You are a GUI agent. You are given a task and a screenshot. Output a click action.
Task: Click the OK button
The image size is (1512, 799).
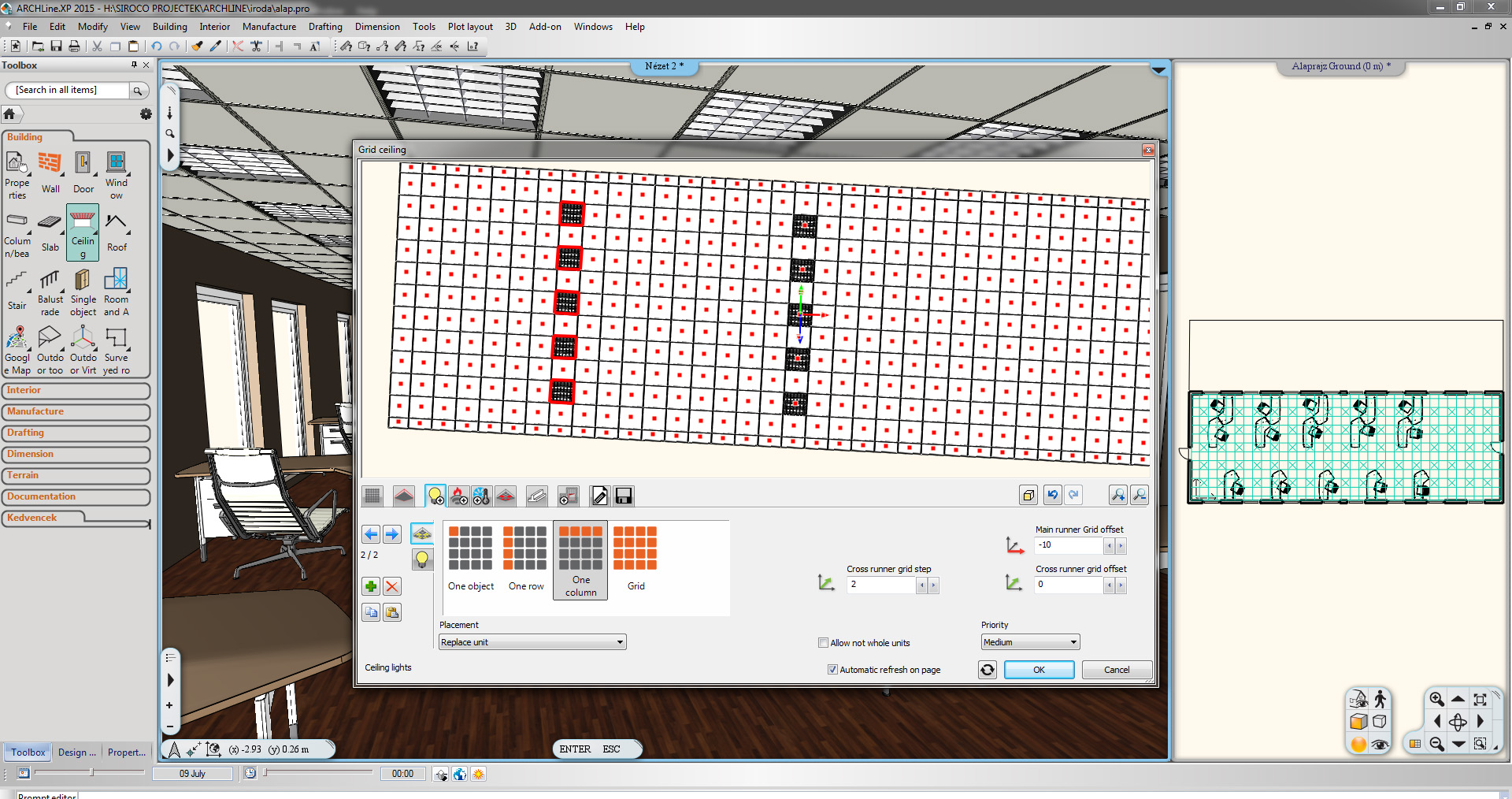tap(1039, 670)
